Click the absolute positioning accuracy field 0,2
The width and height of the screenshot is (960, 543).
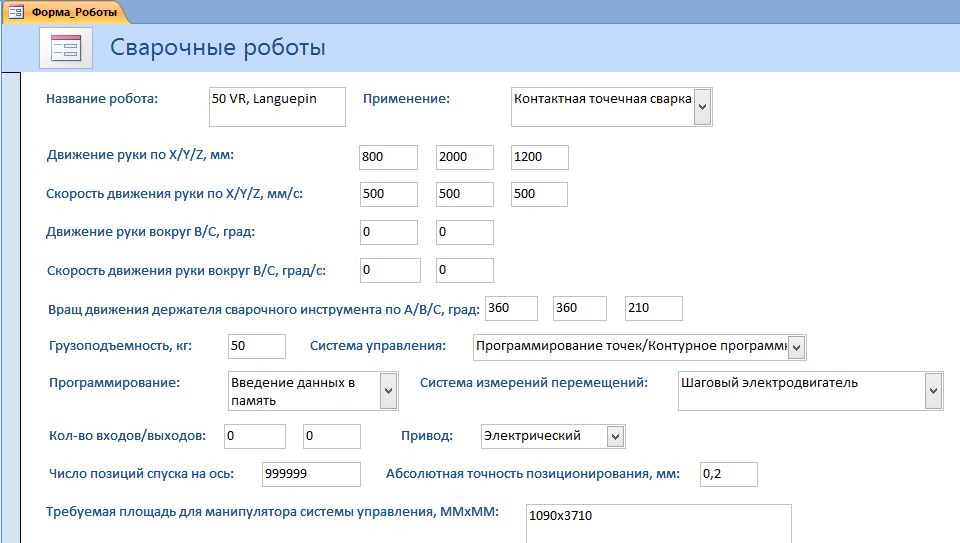pyautogui.click(x=728, y=474)
